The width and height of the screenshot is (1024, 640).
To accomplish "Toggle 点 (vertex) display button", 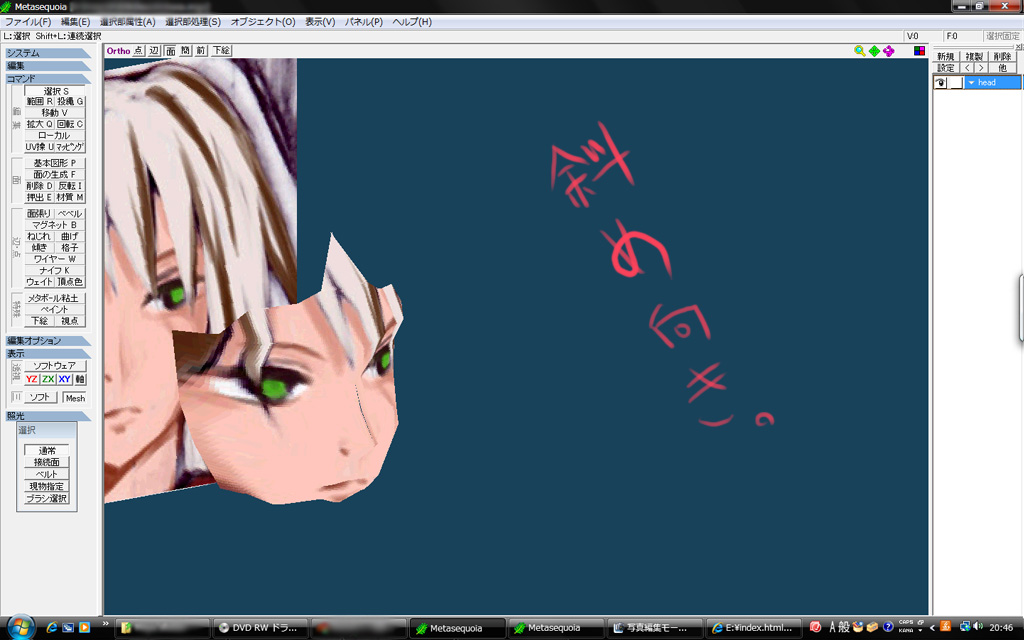I will point(138,51).
